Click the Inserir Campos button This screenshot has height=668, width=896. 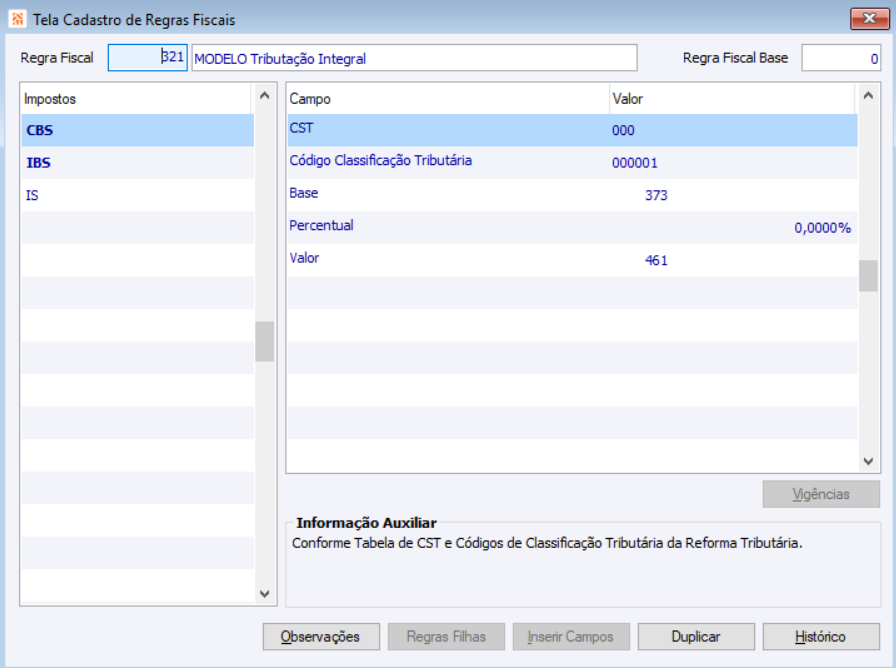571,637
